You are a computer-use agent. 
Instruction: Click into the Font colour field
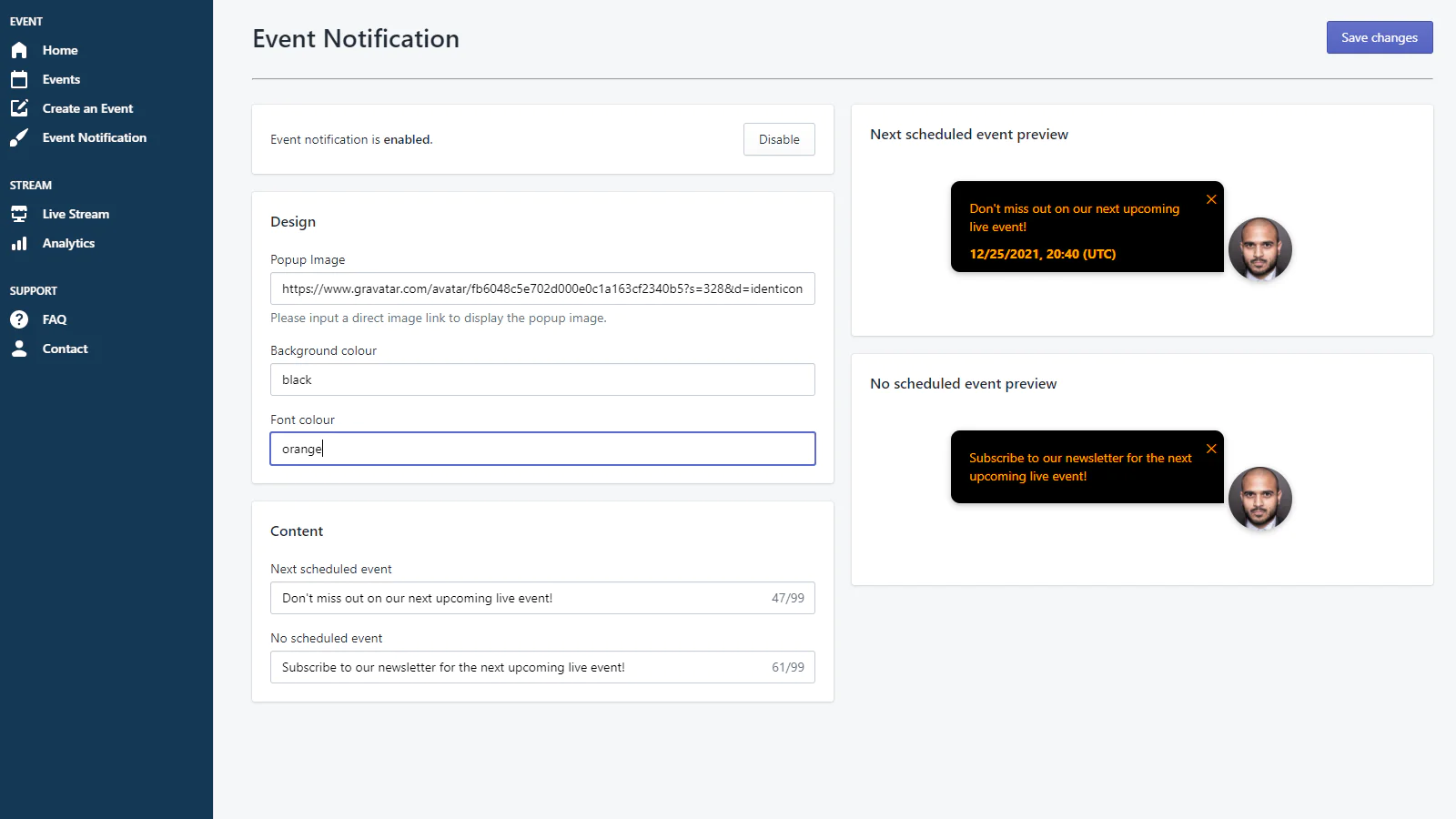click(542, 449)
